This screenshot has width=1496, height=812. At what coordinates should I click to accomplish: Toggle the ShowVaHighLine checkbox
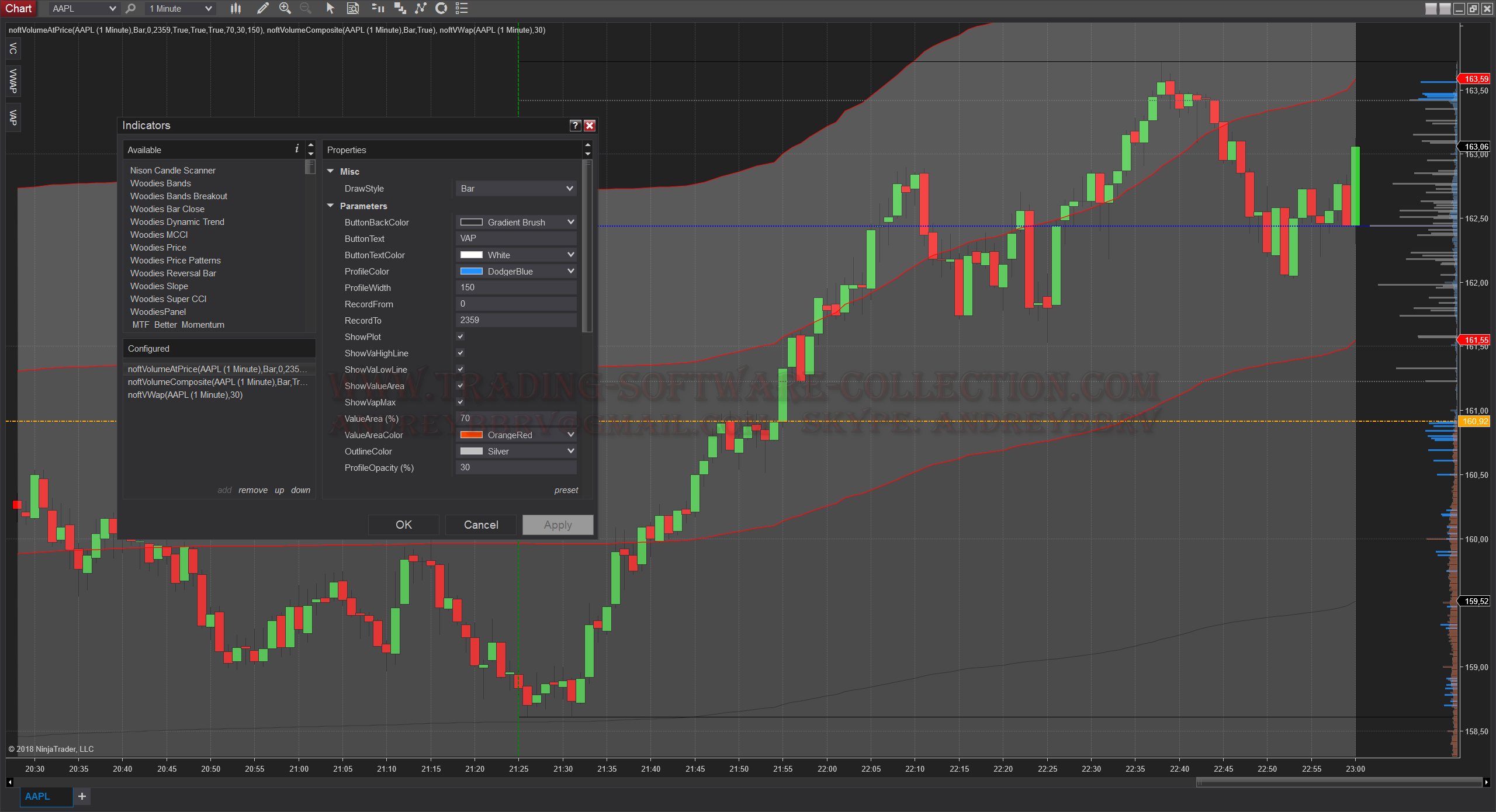click(x=460, y=353)
